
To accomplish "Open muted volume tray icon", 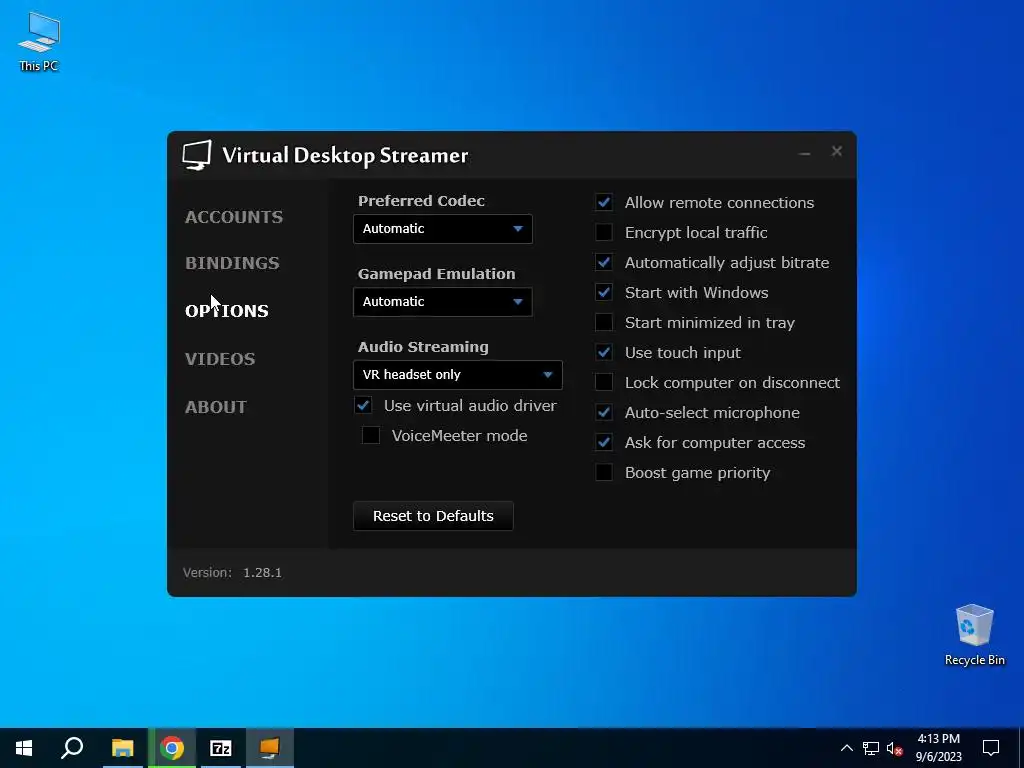I will point(895,748).
